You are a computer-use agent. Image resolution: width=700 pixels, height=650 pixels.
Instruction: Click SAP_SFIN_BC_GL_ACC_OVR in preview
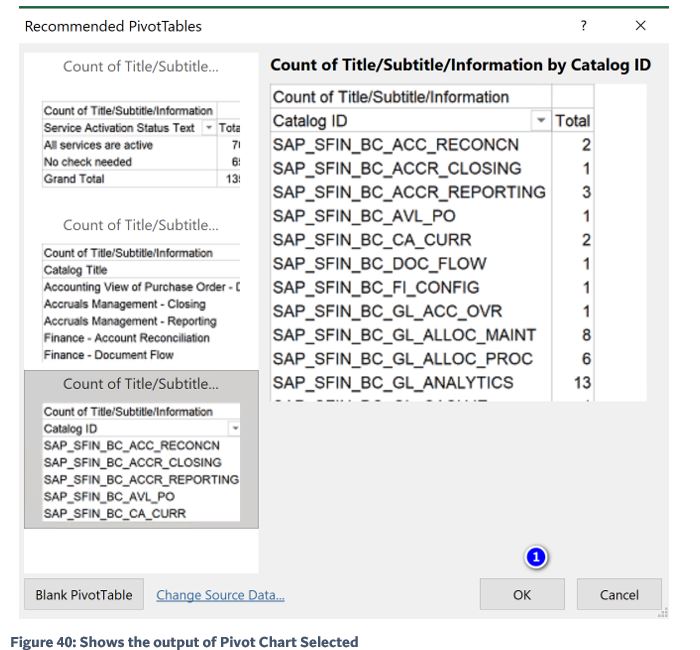[x=388, y=311]
